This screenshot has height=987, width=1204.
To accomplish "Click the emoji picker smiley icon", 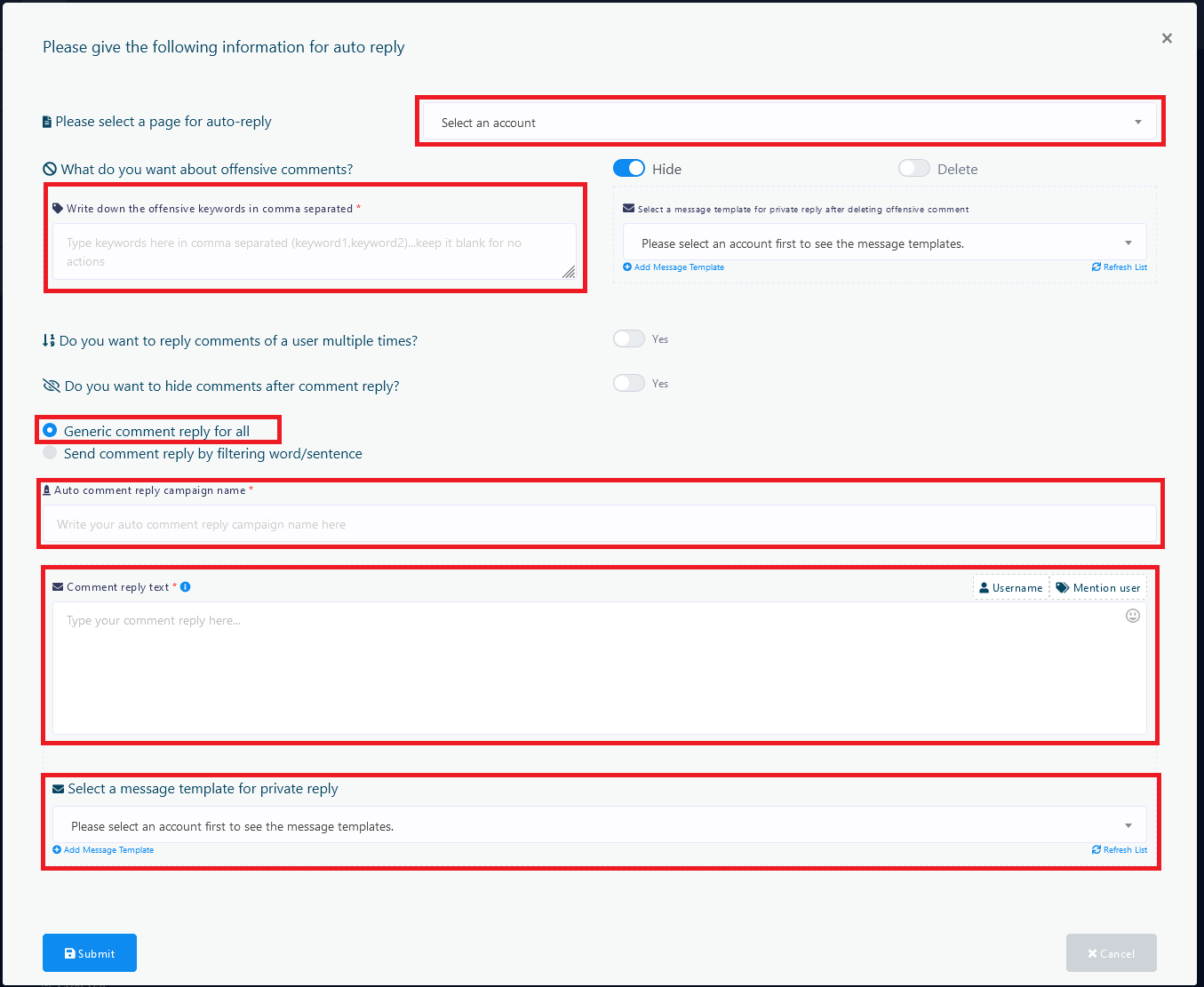I will coord(1132,616).
